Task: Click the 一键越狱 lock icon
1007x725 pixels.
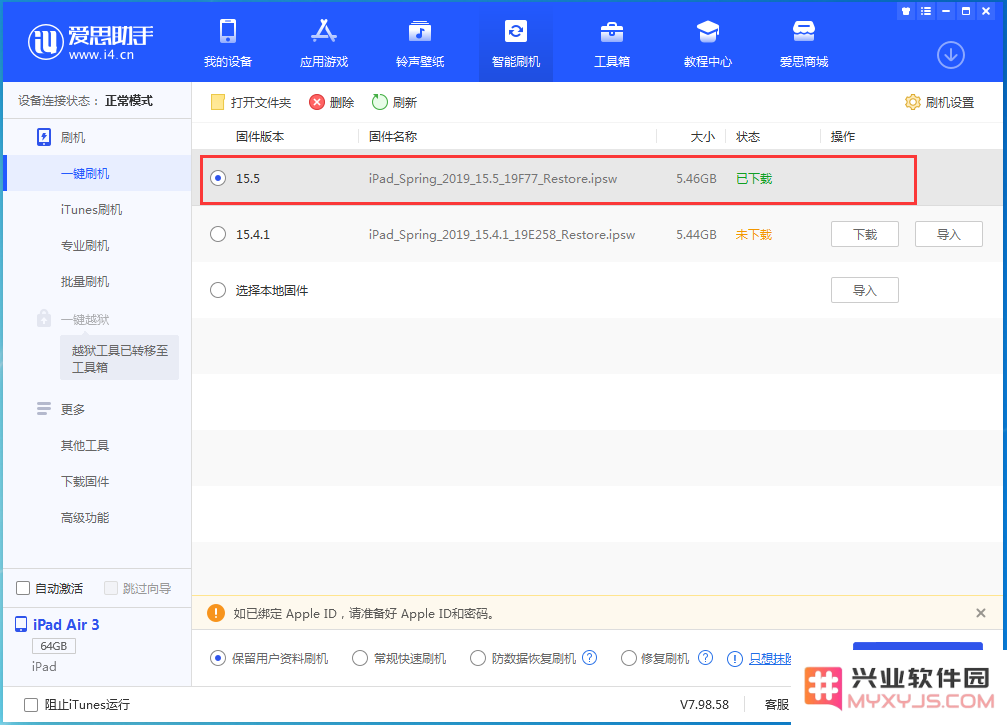Action: tap(44, 318)
